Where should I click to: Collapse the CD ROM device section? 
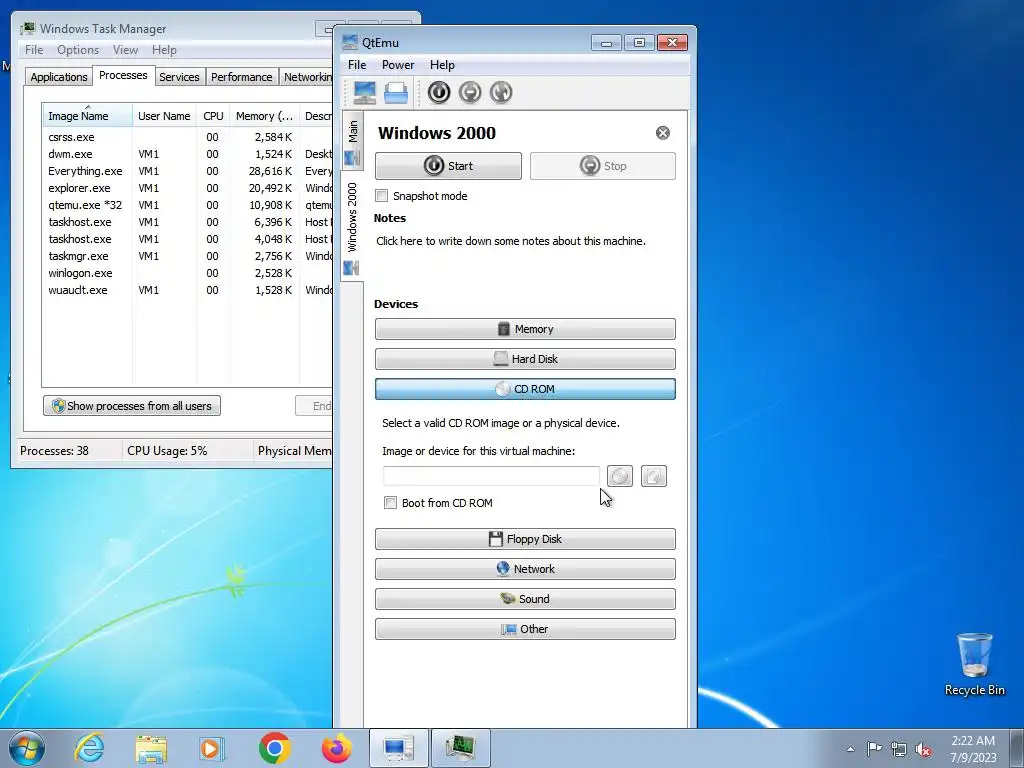point(525,389)
